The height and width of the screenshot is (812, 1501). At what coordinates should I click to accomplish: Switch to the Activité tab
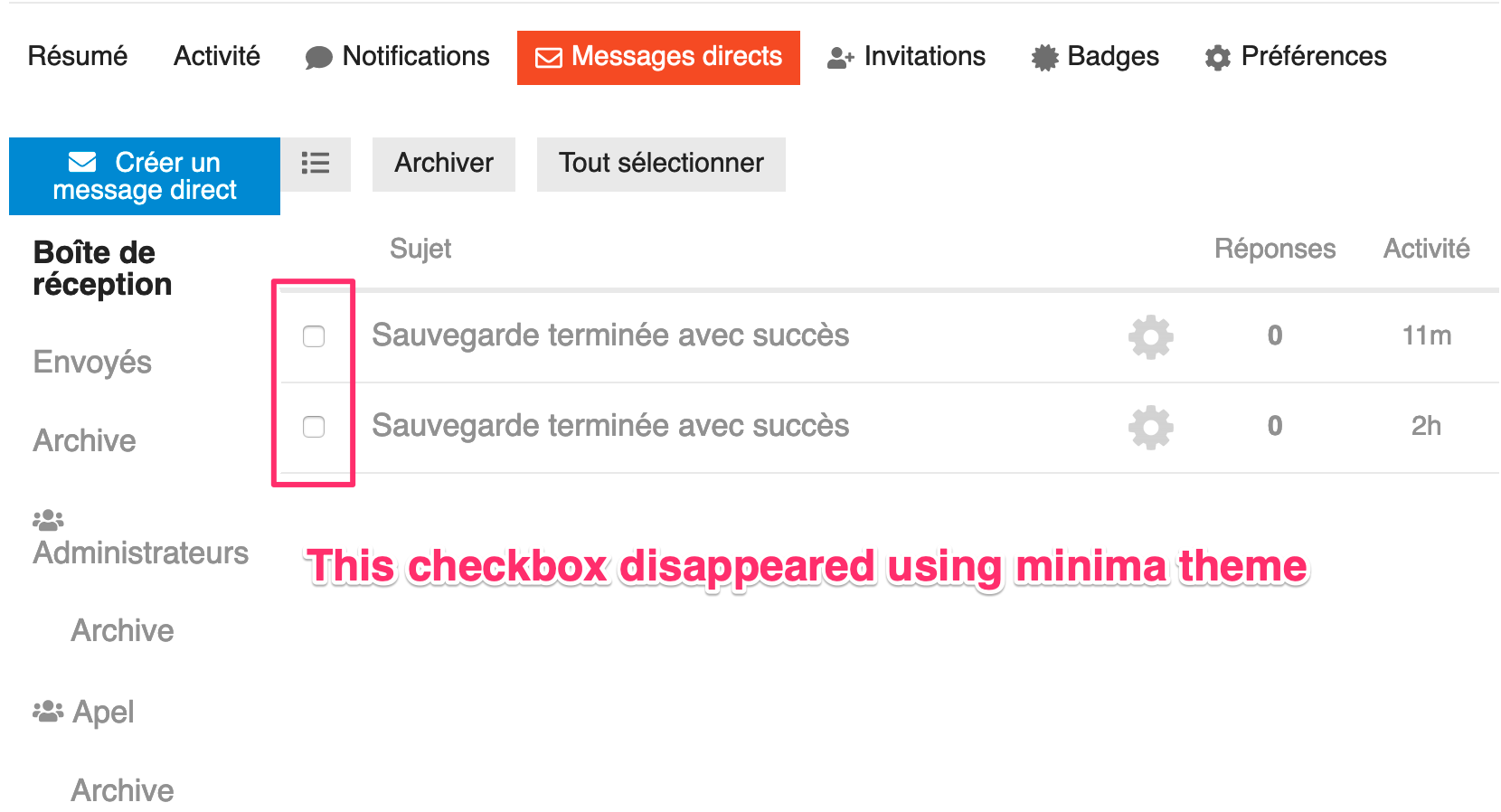click(x=216, y=56)
